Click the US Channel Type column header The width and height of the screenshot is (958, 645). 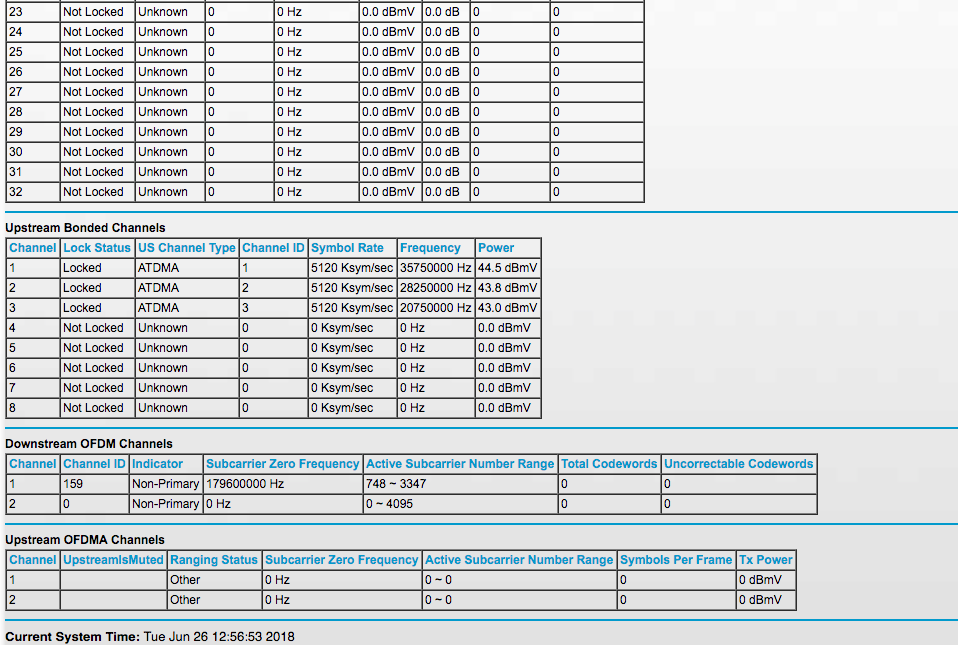point(187,248)
